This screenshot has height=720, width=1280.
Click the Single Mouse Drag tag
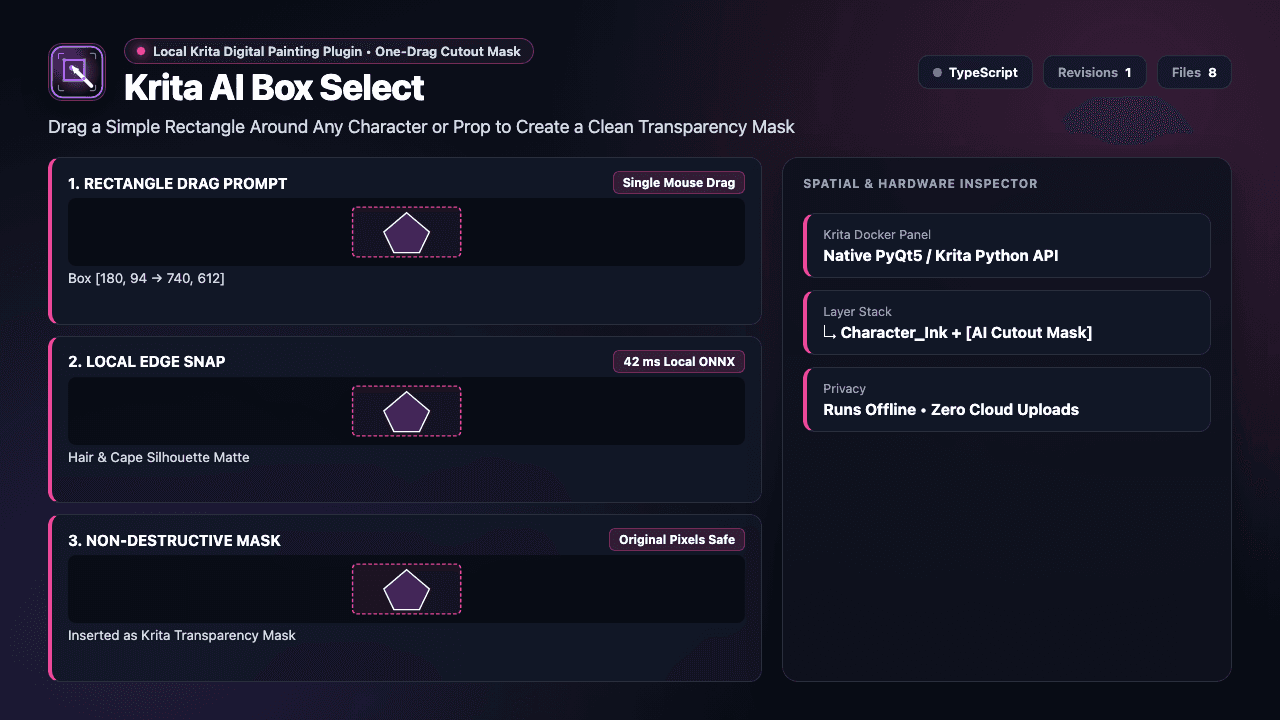click(x=679, y=183)
